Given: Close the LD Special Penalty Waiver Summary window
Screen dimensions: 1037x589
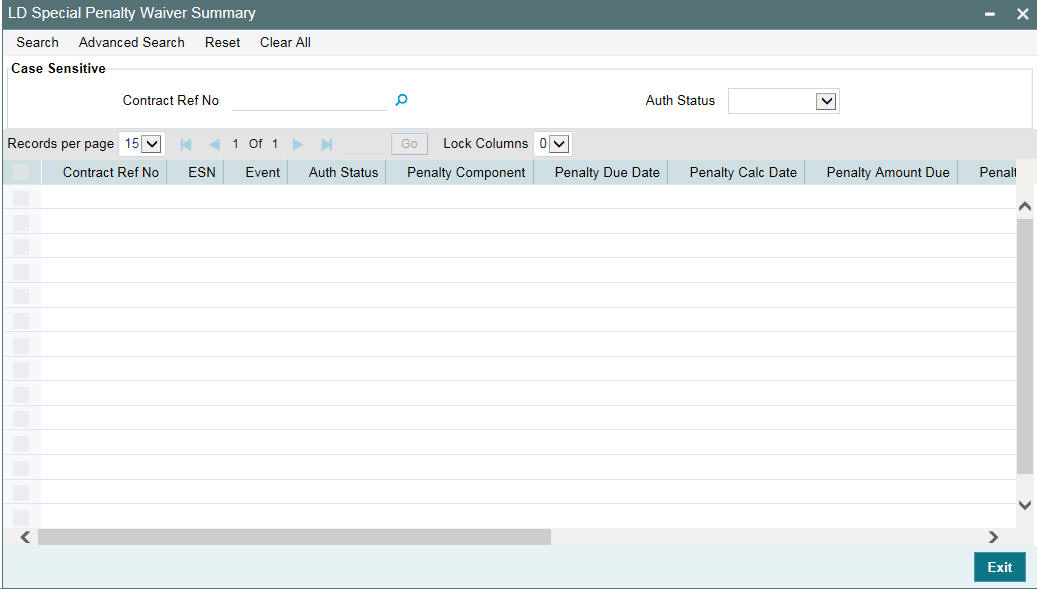Looking at the screenshot, I should tap(1022, 14).
